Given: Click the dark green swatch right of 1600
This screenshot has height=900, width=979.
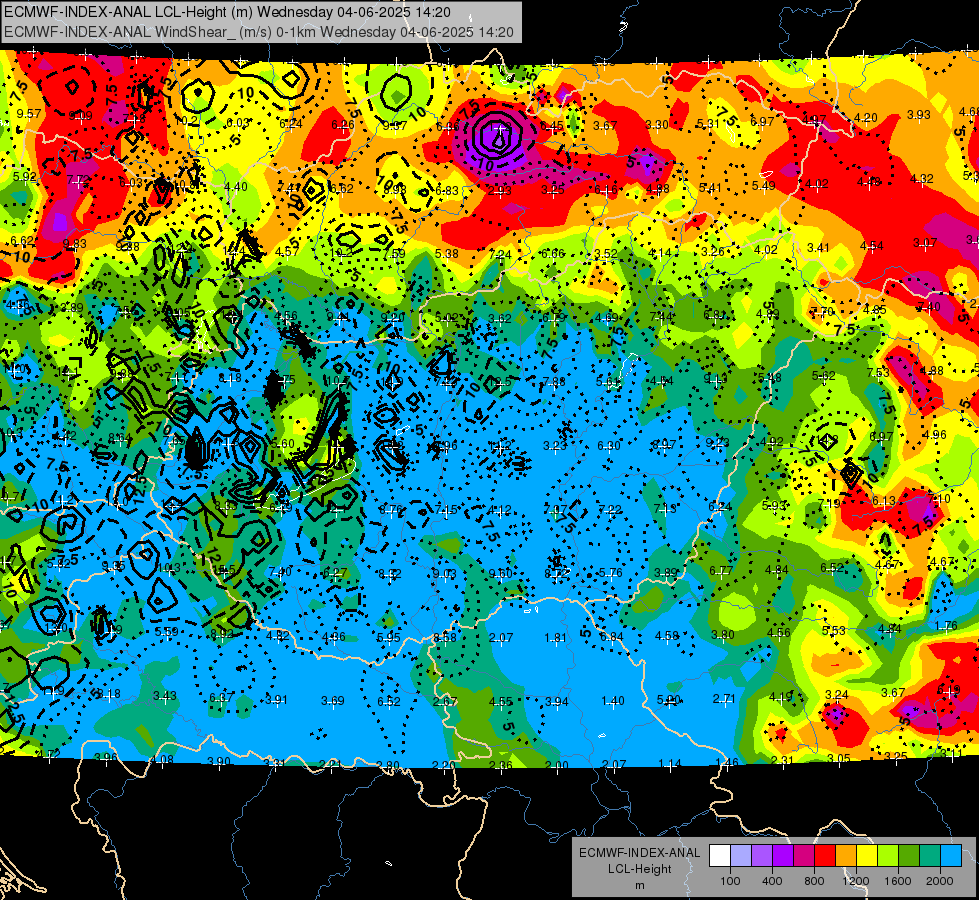Looking at the screenshot, I should (x=909, y=855).
